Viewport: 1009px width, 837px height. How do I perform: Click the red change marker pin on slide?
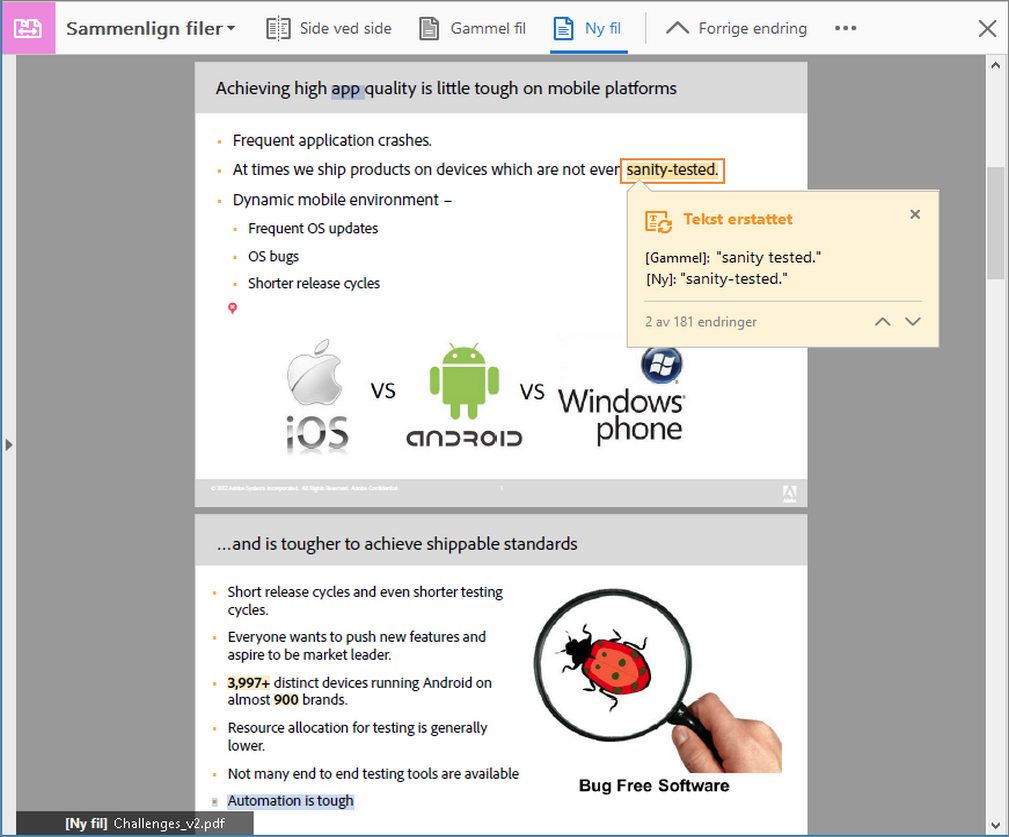coord(232,308)
